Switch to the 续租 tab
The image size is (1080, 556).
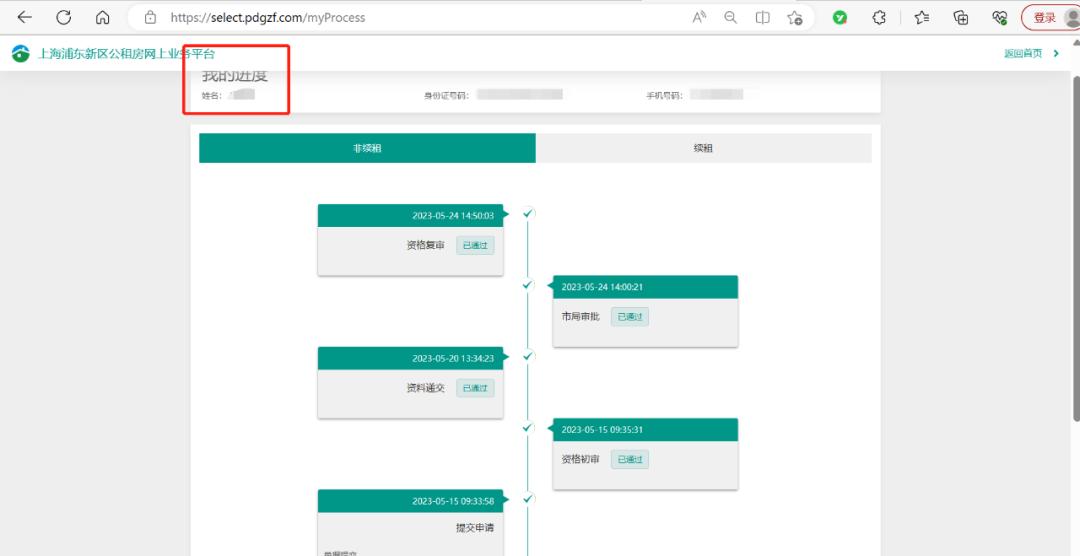[x=703, y=148]
